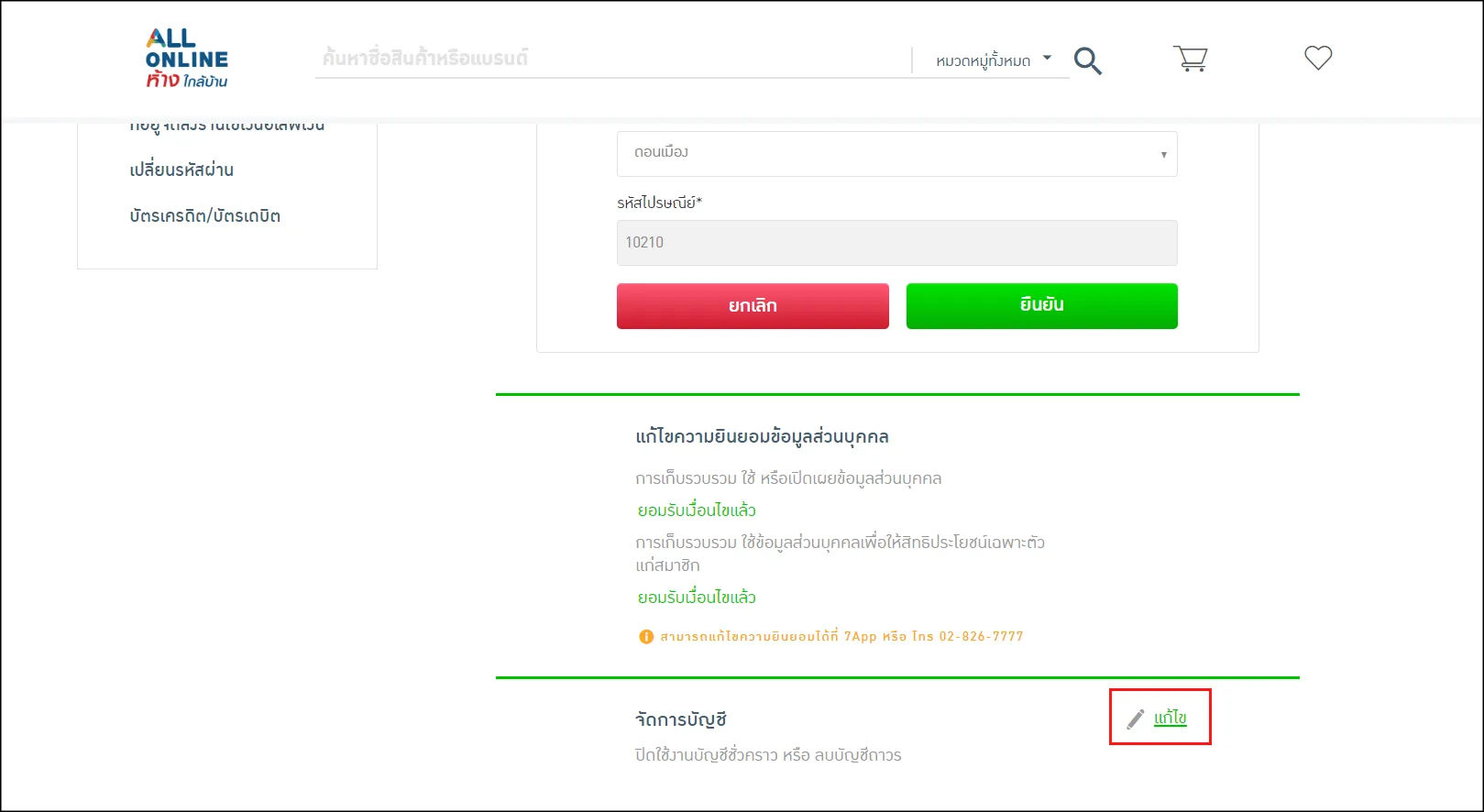The height and width of the screenshot is (812, 1484).
Task: Click first ยอมรับเงื่อนไขแล้ว consent status
Action: [697, 510]
